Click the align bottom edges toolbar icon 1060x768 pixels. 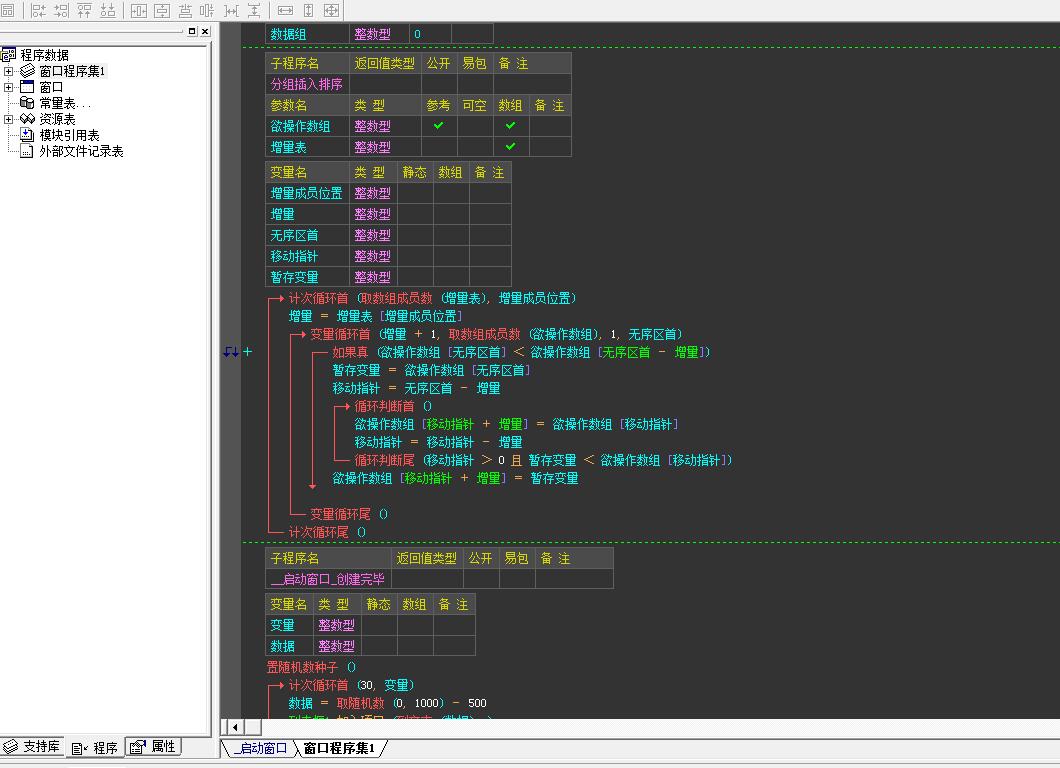tap(107, 10)
